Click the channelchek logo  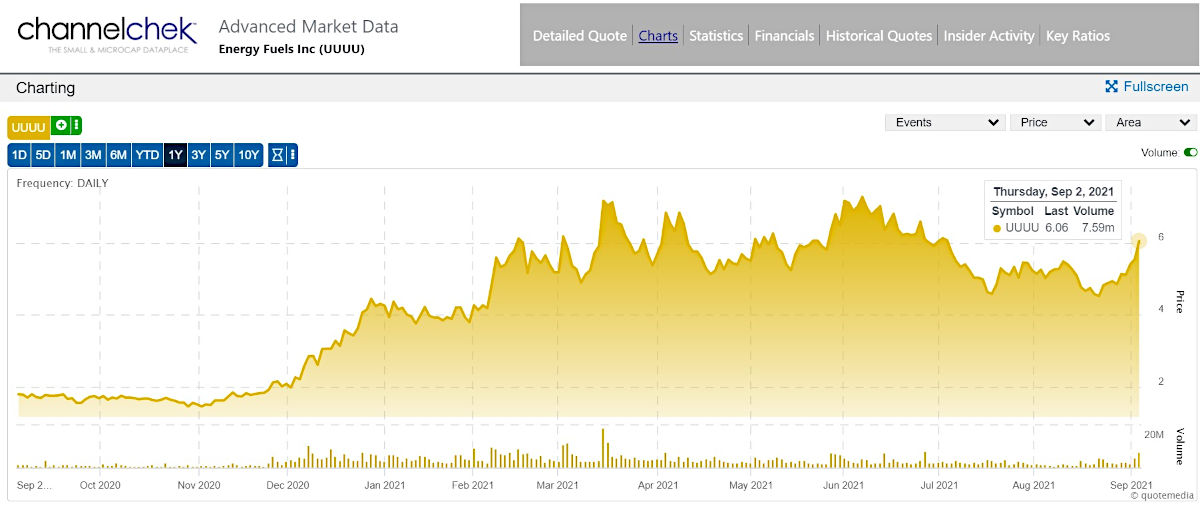pos(107,35)
